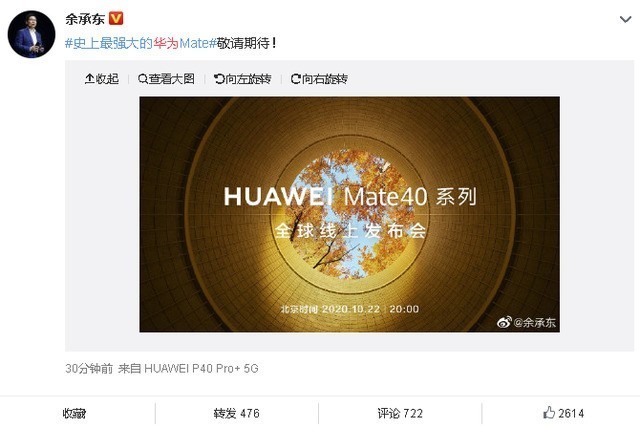Click the 收起 up-arrow icon
The image size is (640, 428).
click(89, 78)
